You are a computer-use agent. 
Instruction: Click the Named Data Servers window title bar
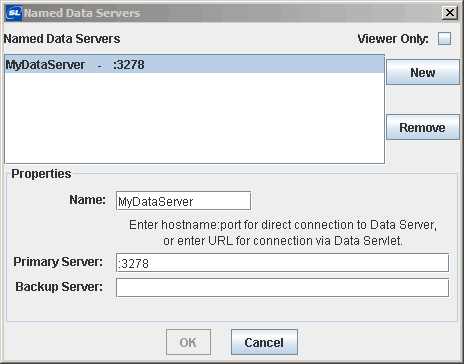tap(232, 13)
